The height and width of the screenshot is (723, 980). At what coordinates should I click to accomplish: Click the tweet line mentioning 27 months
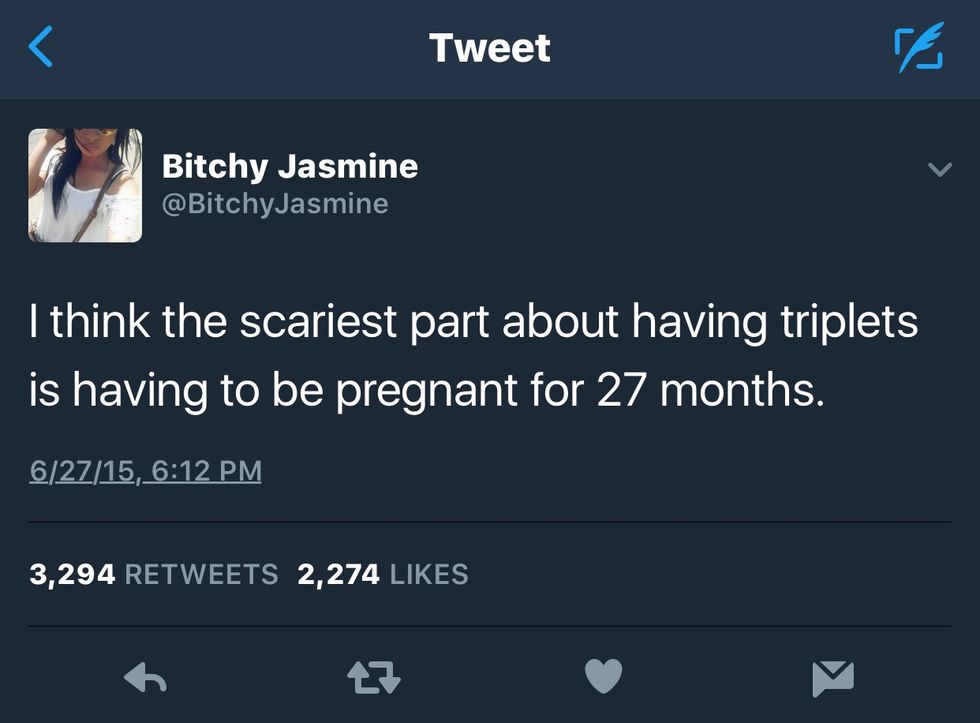(x=427, y=390)
